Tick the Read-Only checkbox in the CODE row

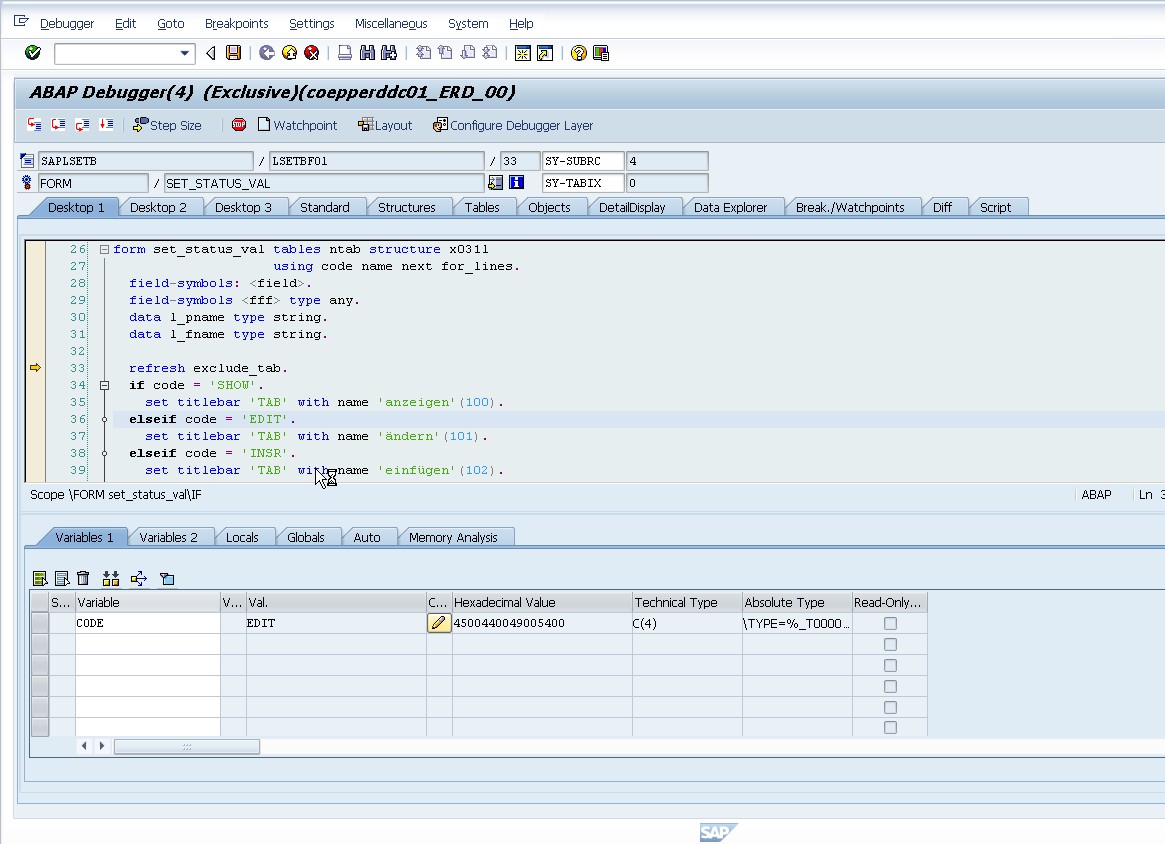[x=890, y=623]
